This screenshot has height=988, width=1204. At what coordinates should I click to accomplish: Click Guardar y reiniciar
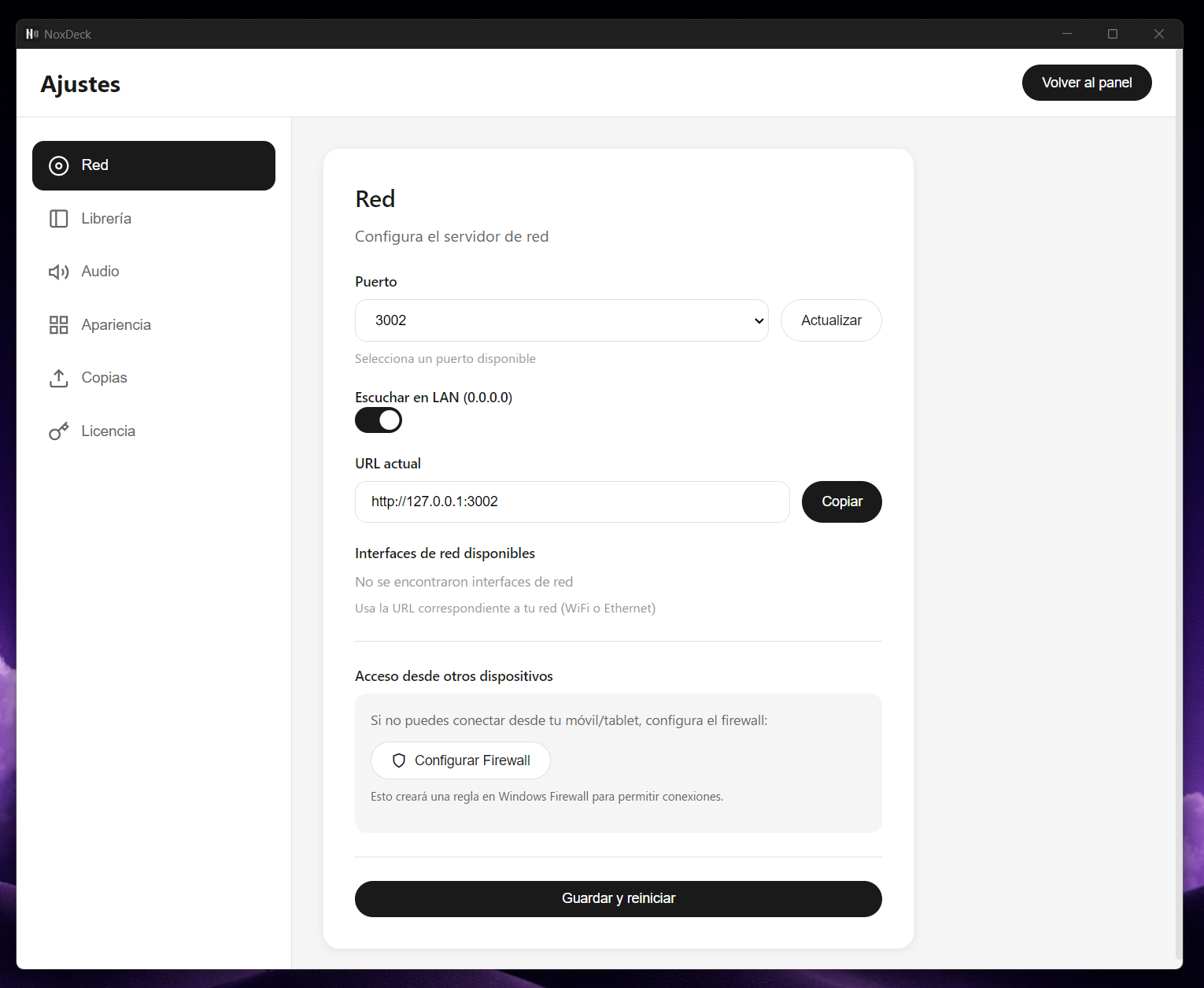(618, 899)
